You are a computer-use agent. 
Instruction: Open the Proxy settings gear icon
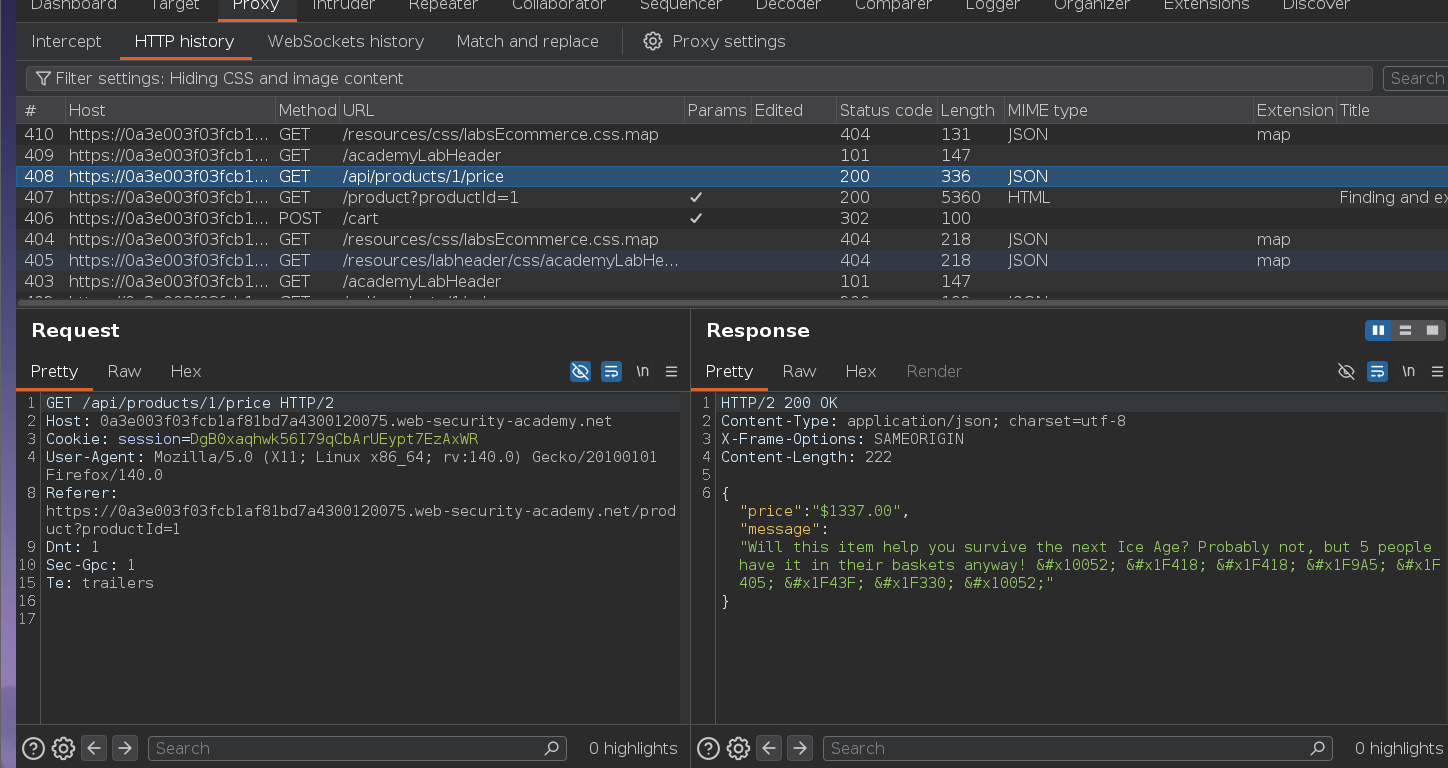click(653, 41)
